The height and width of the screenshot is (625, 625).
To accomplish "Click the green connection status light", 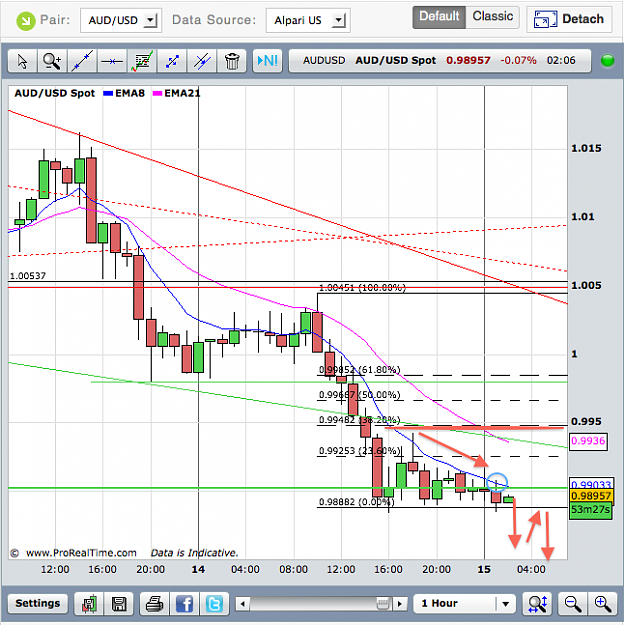I will [607, 61].
